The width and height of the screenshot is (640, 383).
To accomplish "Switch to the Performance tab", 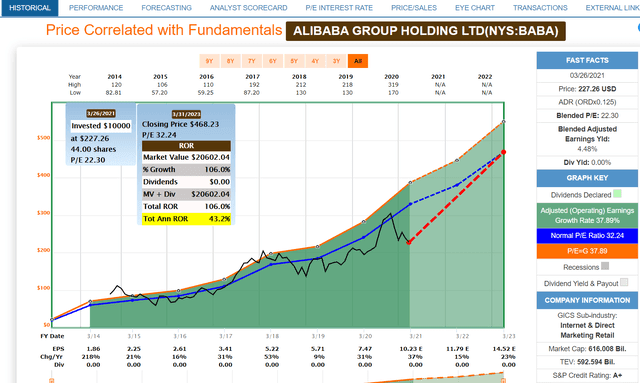I will point(96,8).
